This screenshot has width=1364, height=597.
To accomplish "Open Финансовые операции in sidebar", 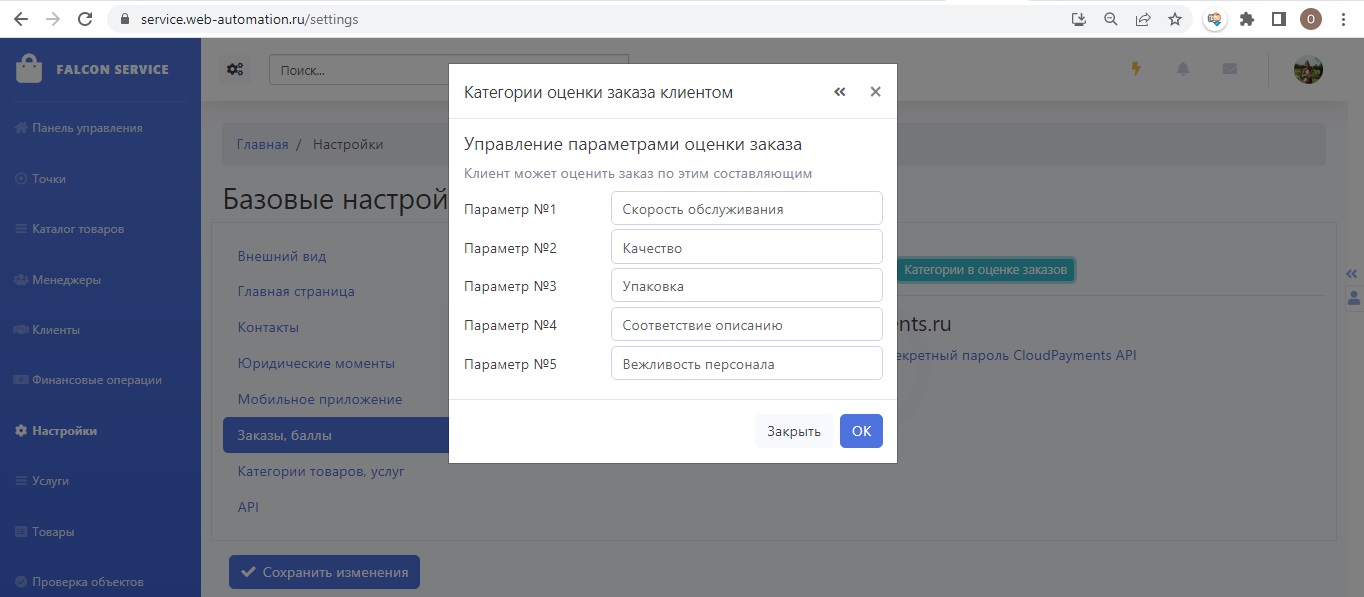I will click(x=96, y=380).
